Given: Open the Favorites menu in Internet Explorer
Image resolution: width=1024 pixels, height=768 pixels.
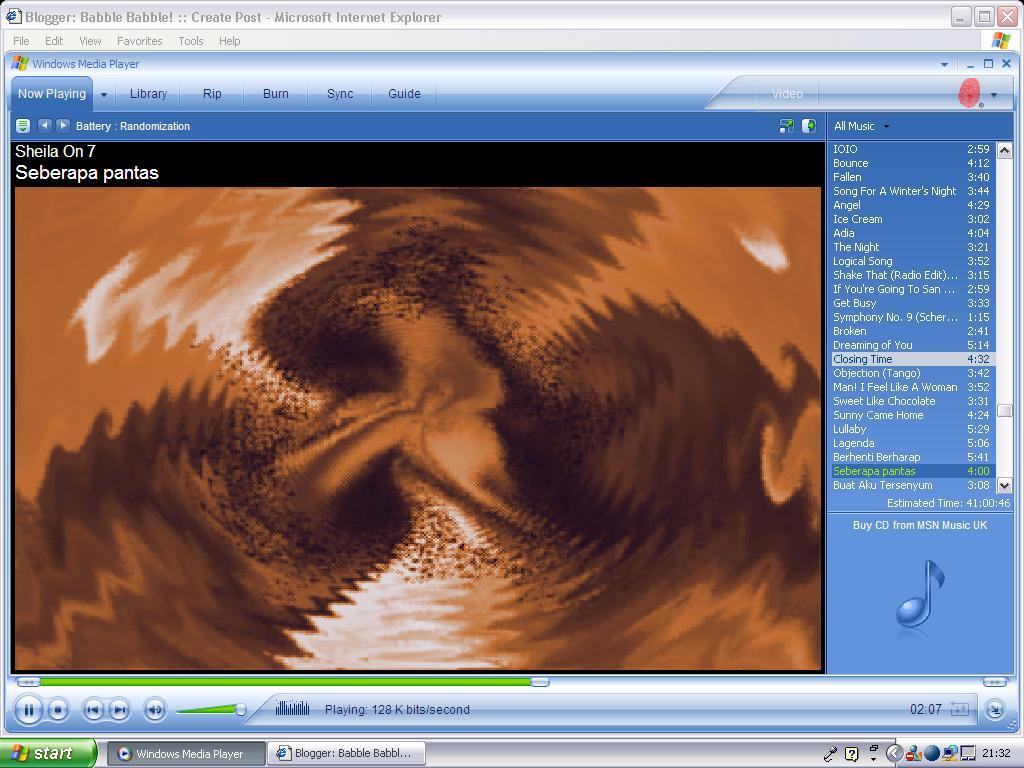Looking at the screenshot, I should click(x=140, y=40).
